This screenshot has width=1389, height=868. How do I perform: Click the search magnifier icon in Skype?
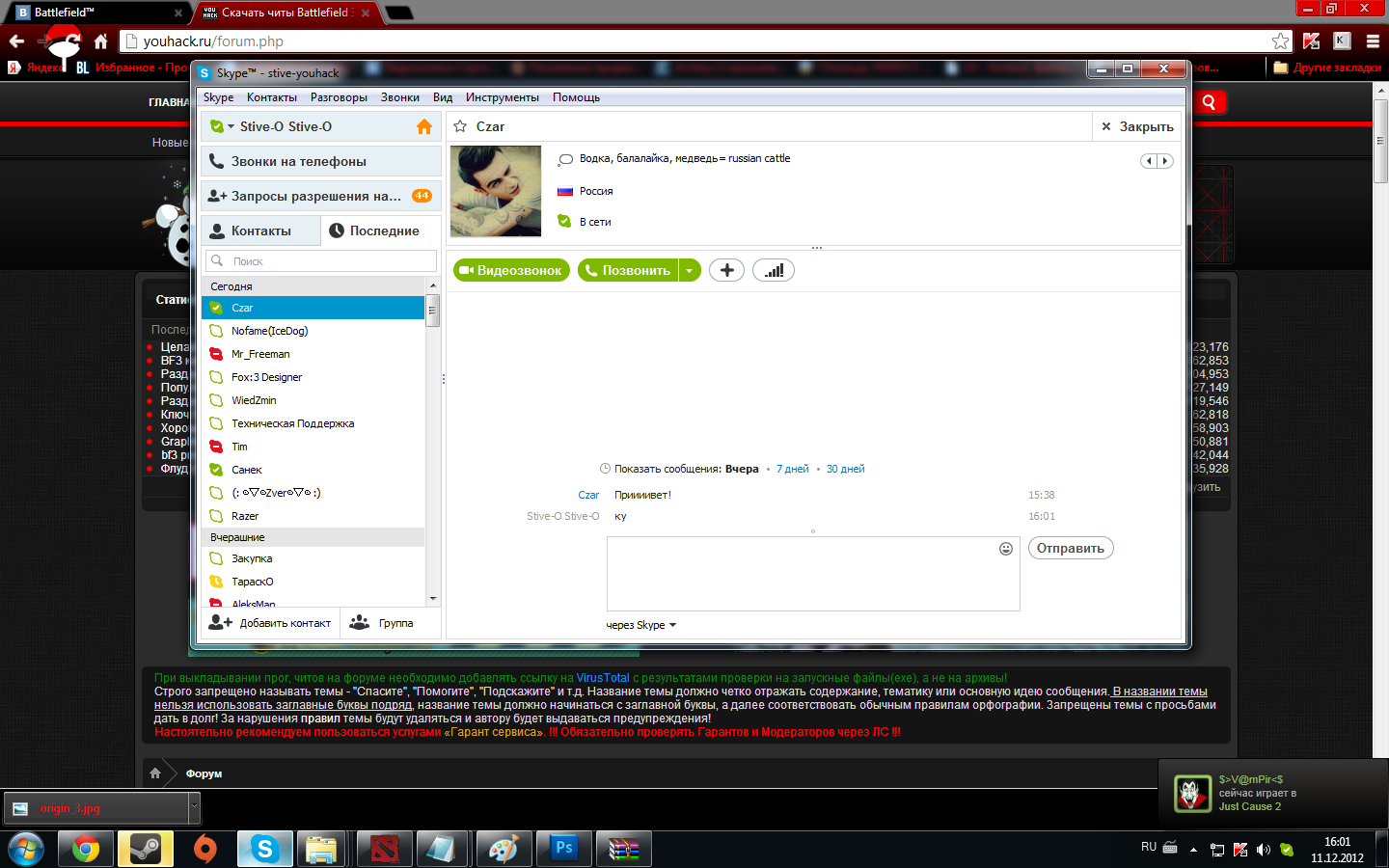point(217,260)
